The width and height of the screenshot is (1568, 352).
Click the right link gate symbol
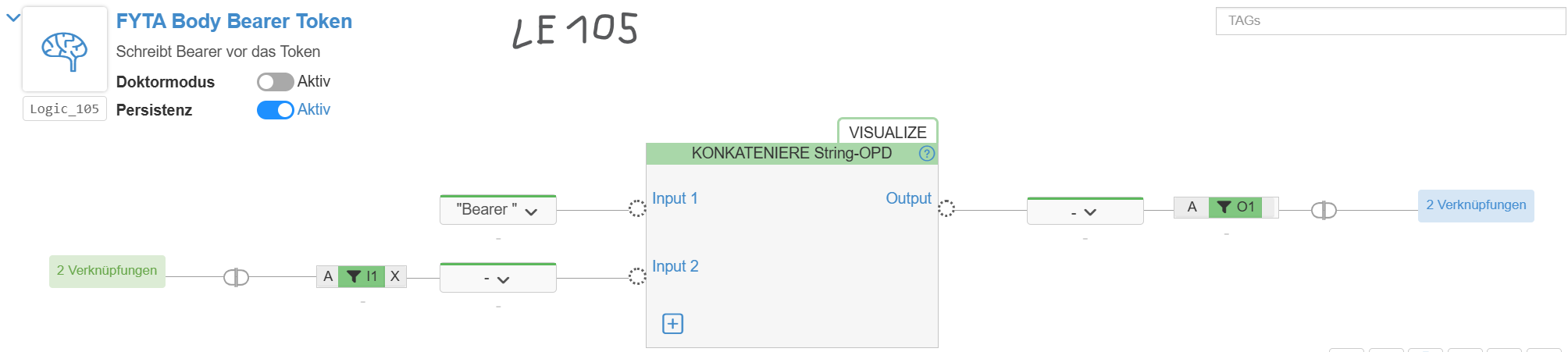pos(1324,210)
